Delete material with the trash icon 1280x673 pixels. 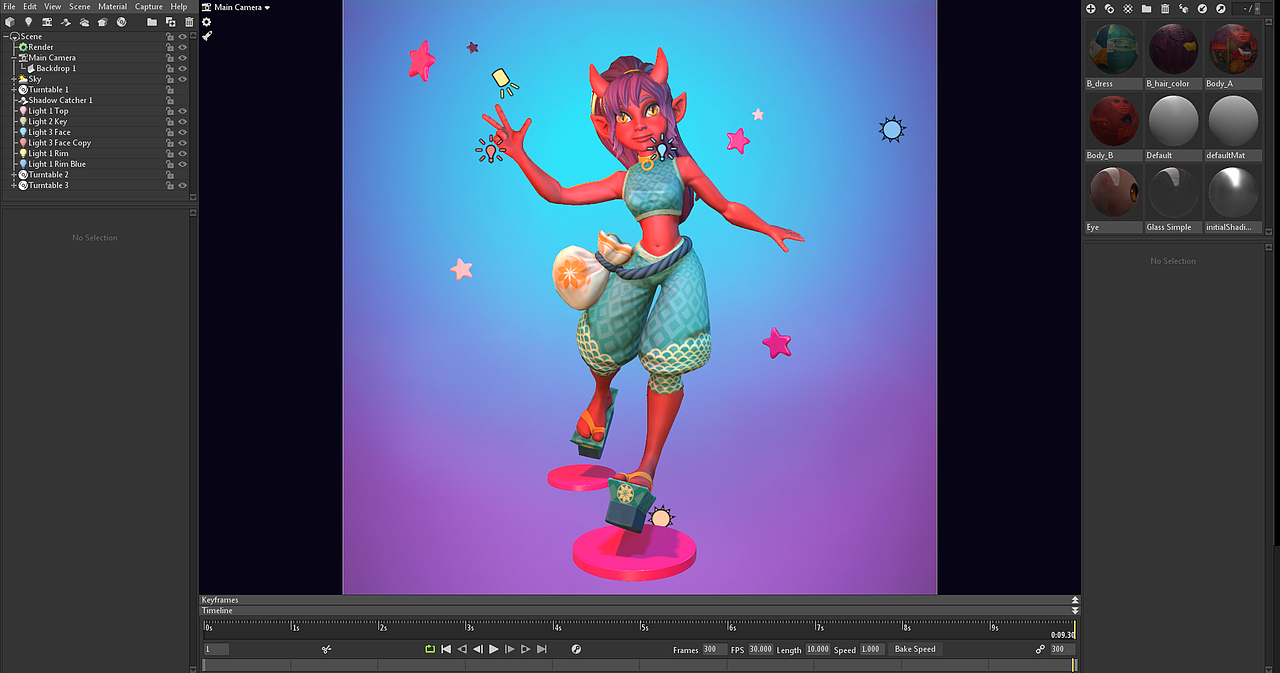click(1165, 8)
